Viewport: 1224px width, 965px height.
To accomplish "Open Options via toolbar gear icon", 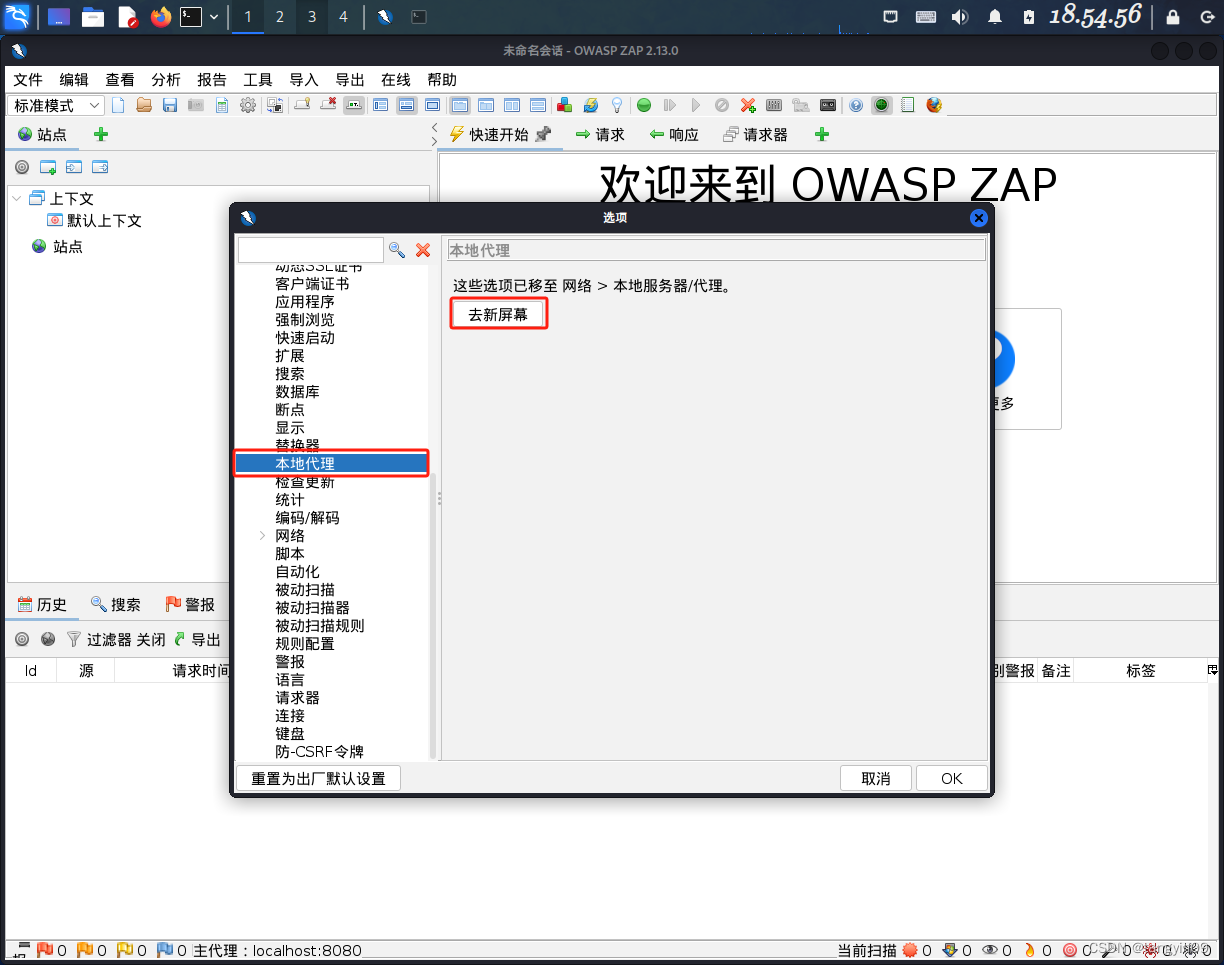I will 248,105.
